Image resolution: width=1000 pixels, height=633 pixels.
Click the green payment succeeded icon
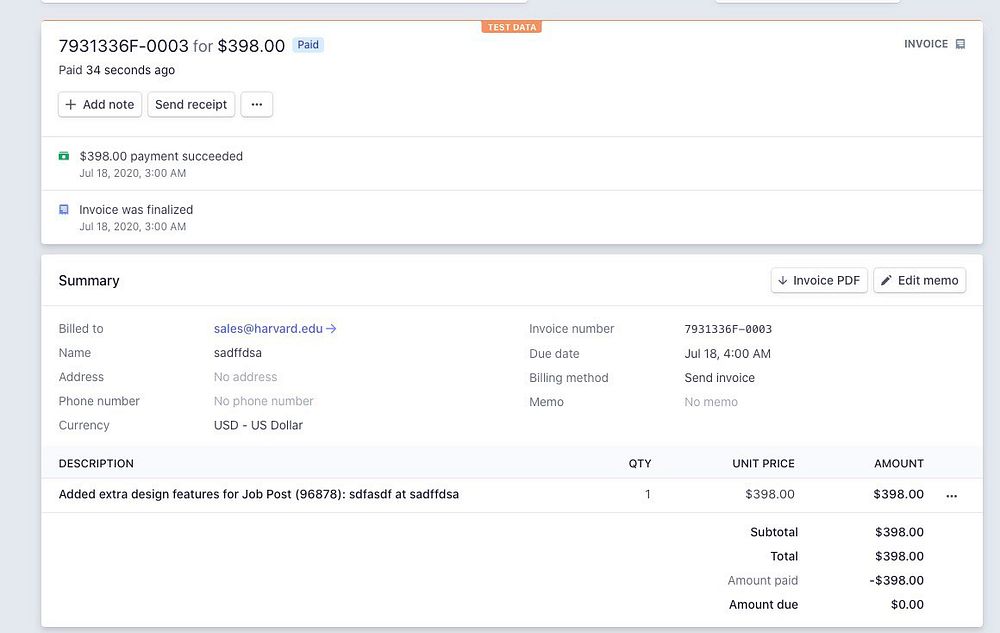tap(64, 156)
